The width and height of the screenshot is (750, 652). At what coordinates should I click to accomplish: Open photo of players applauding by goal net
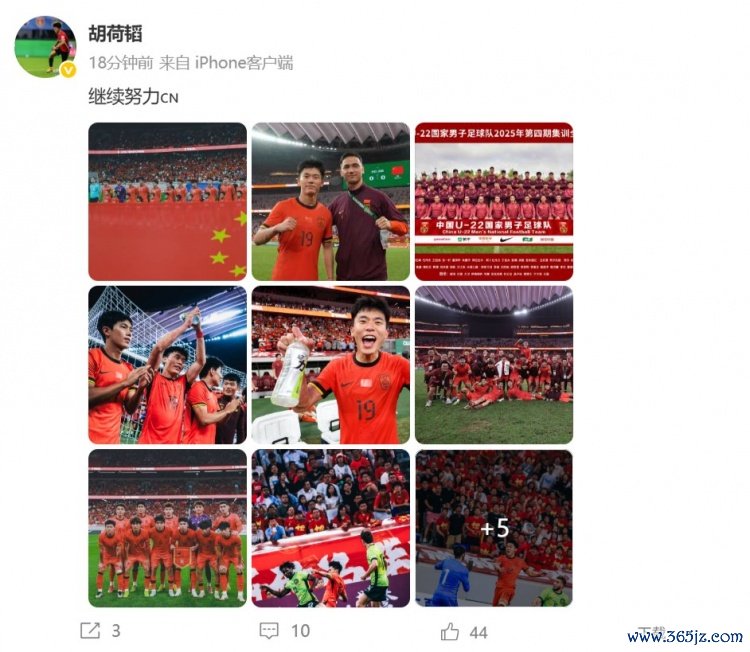(x=167, y=365)
